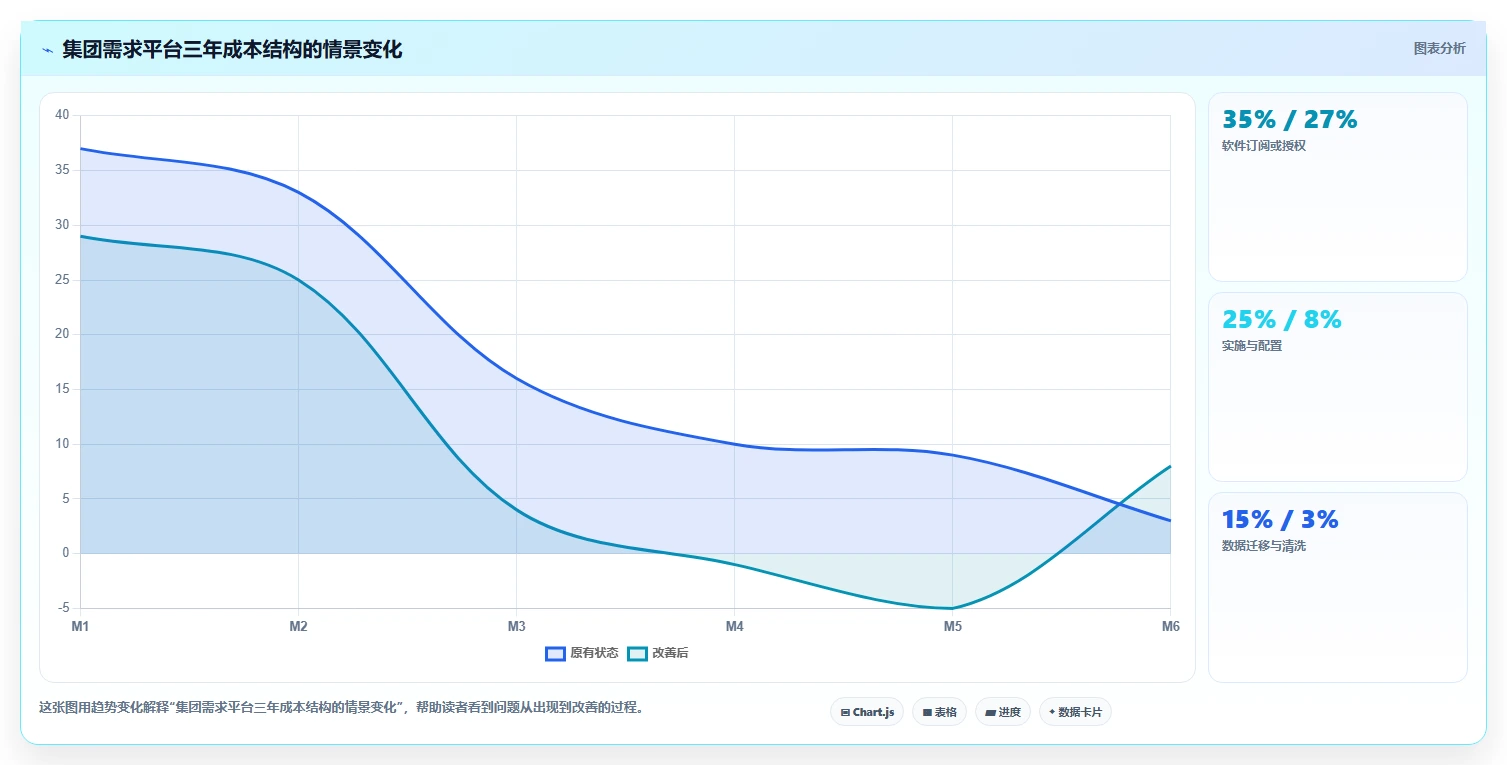Click the 原有状态 line point at M3
This screenshot has width=1507, height=765.
coord(516,378)
